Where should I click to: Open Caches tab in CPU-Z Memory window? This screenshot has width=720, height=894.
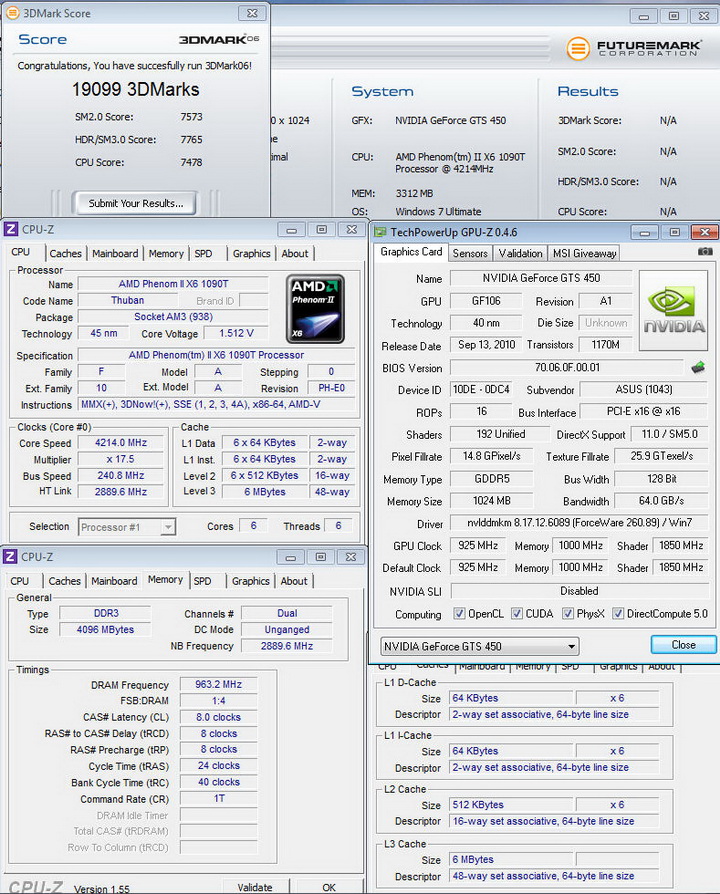click(x=64, y=581)
